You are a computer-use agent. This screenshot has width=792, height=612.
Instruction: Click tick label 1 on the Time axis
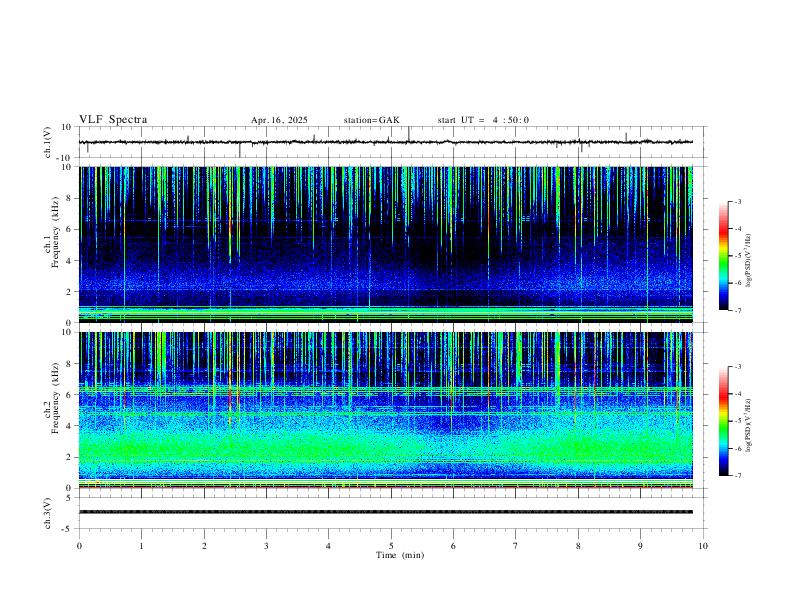pos(141,546)
